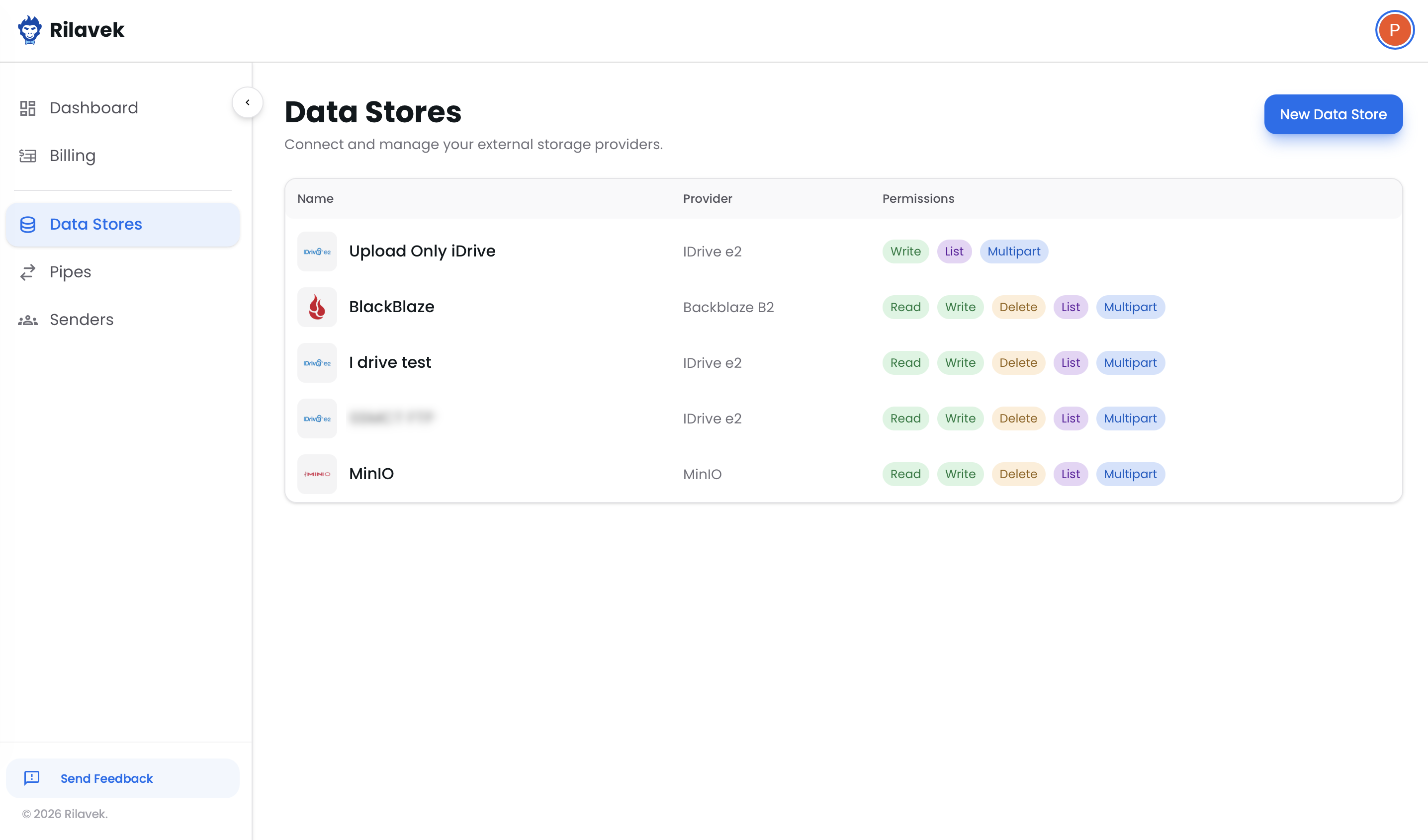The width and height of the screenshot is (1428, 840).
Task: Open the Upload Only iDrive store
Action: tap(422, 251)
